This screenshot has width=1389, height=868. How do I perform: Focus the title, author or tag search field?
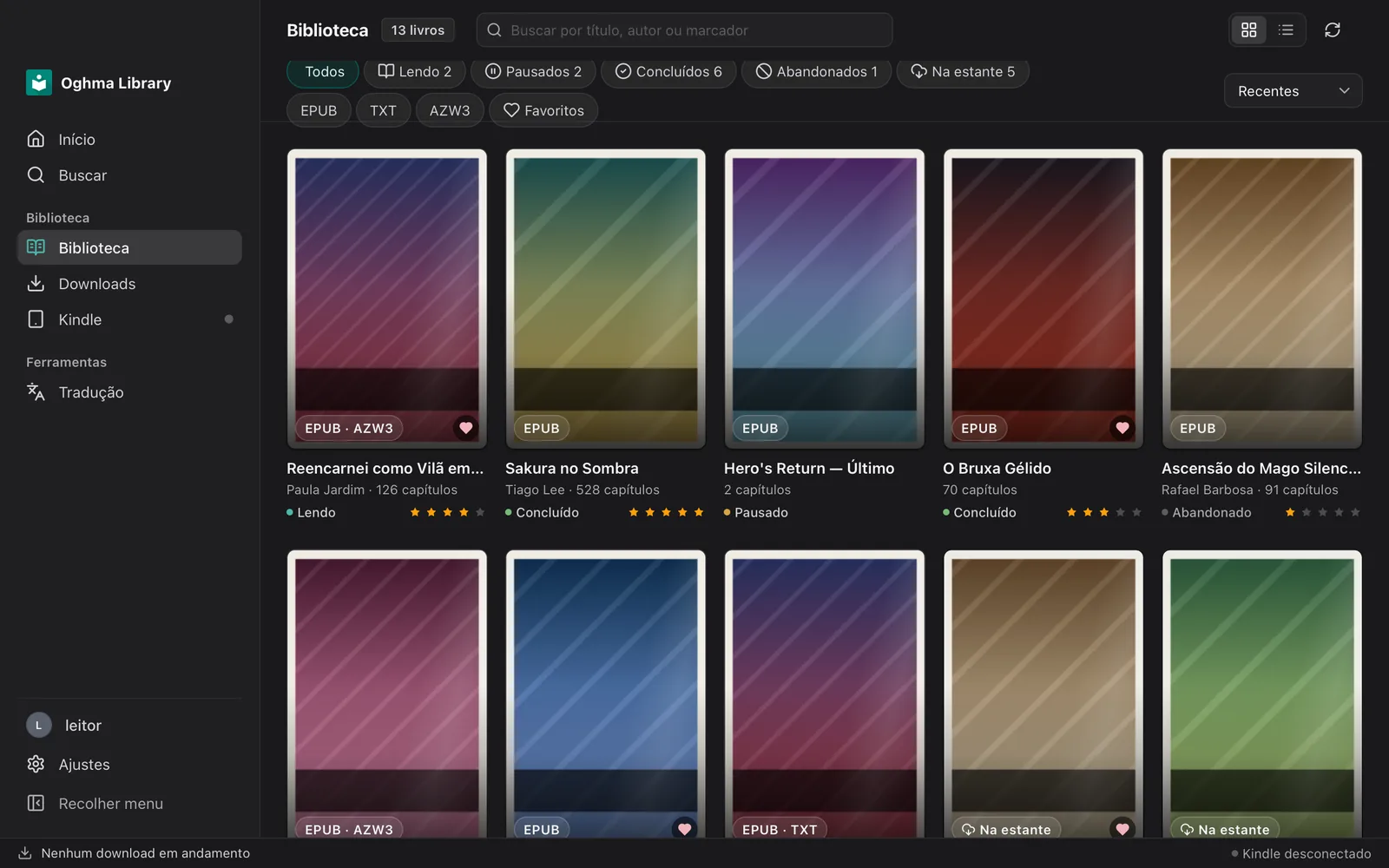(x=684, y=30)
